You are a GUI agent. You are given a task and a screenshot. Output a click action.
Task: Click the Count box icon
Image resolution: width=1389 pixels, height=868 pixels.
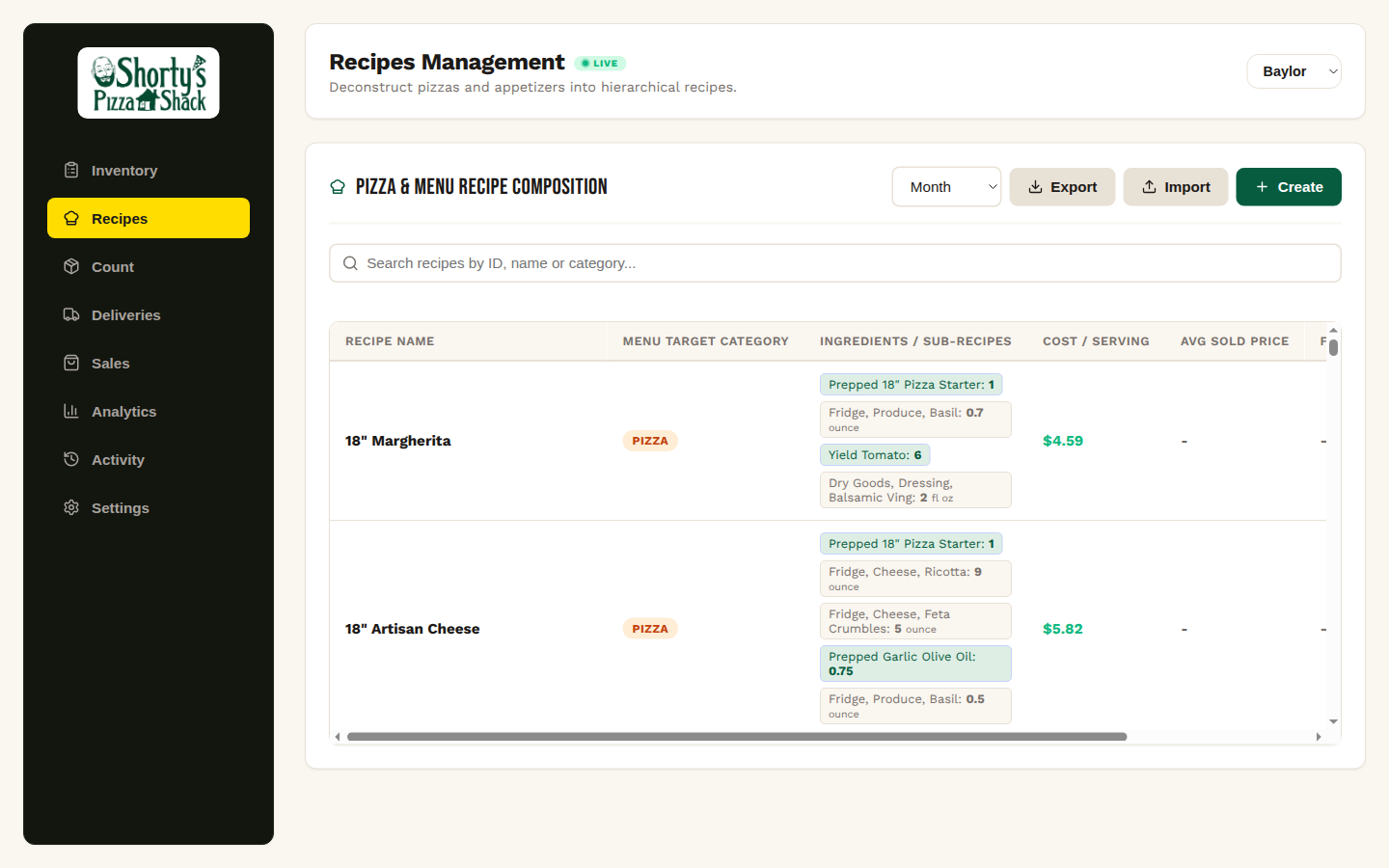71,266
